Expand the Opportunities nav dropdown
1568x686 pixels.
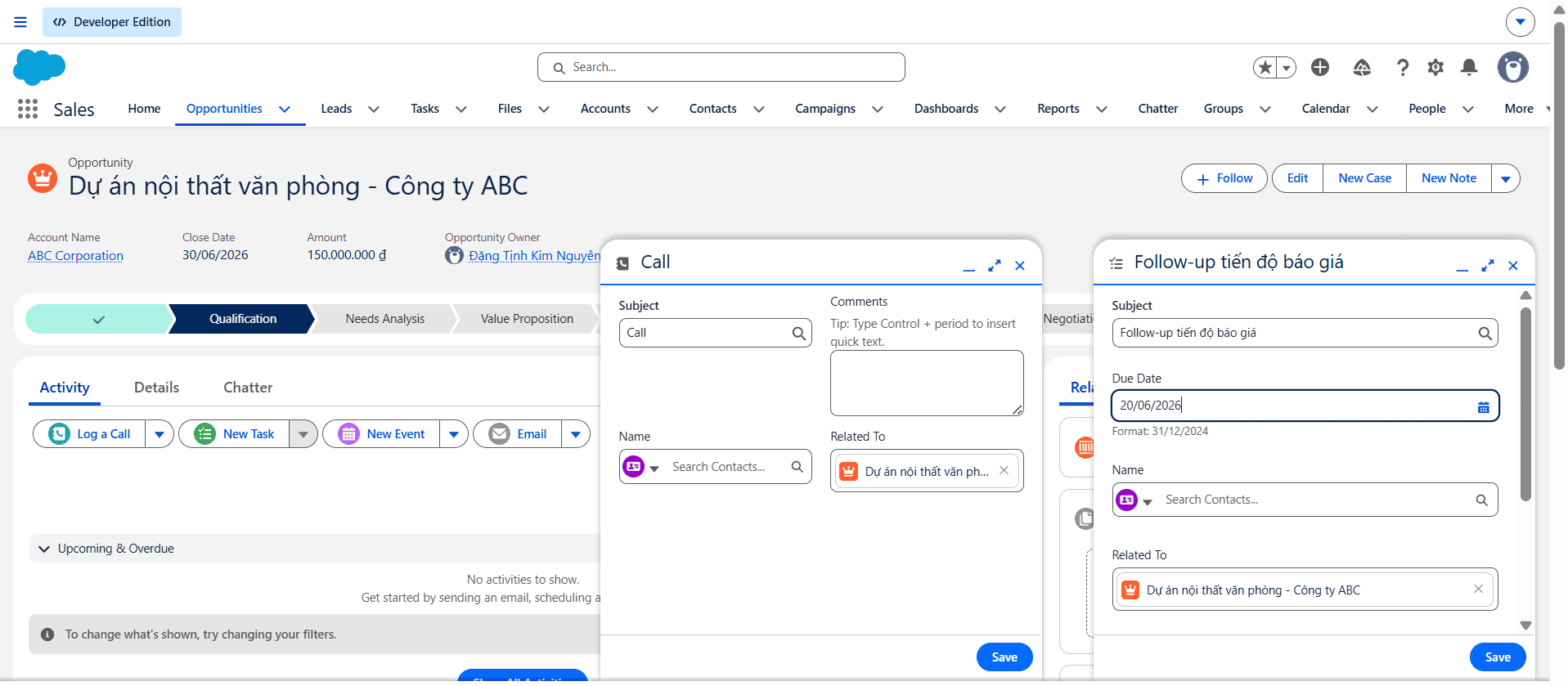click(285, 109)
